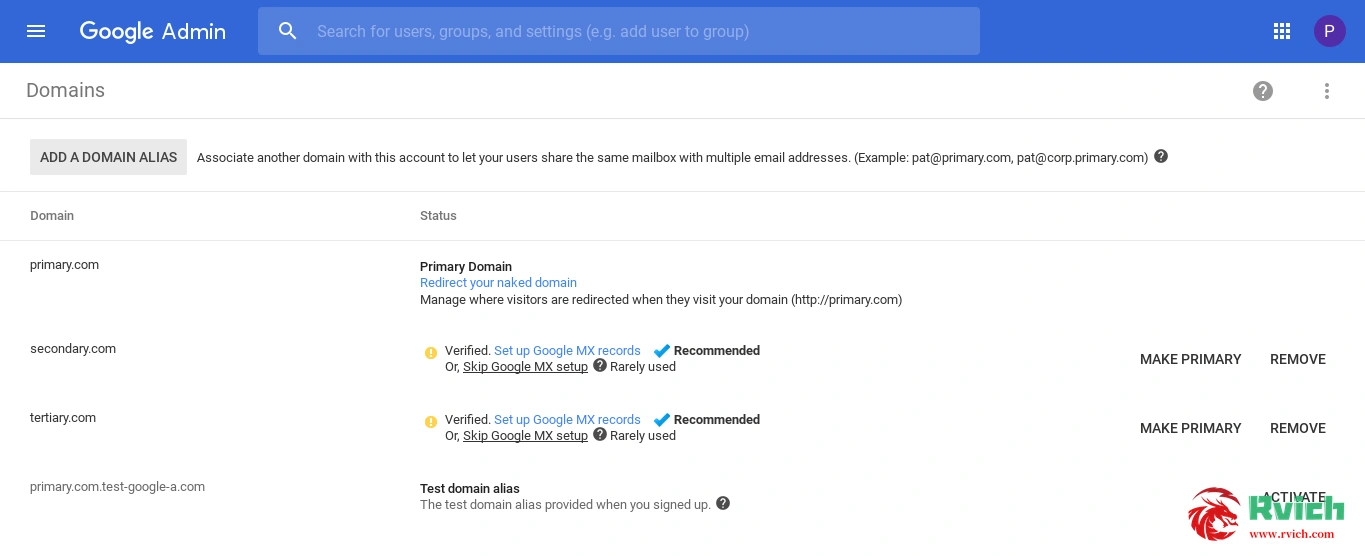
Task: Open Redirect your naked domain link
Action: pyautogui.click(x=498, y=283)
